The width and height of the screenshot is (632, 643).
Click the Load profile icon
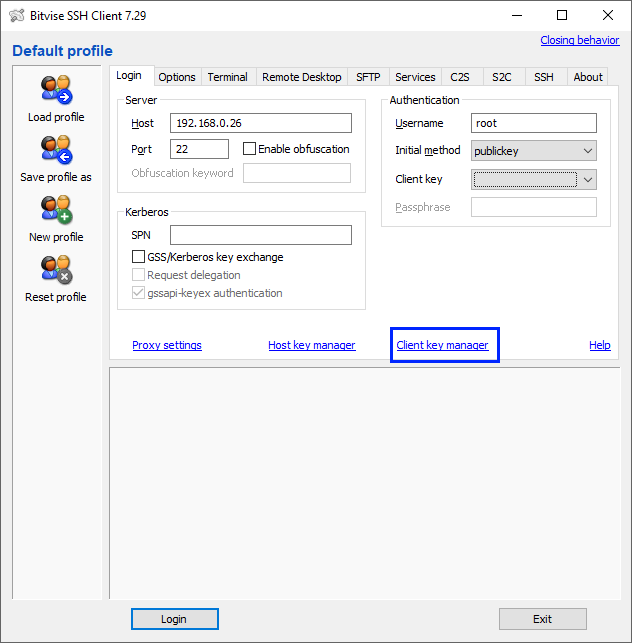click(x=56, y=90)
